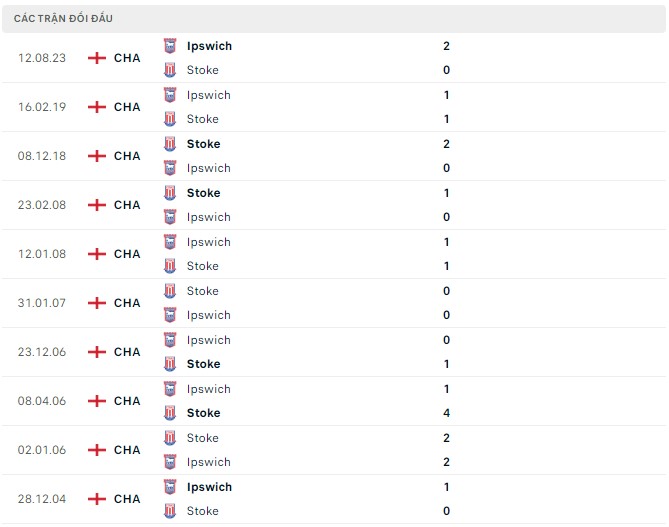Open bold Stoke team name in 08.04.06 match
669x527 pixels.
click(204, 413)
